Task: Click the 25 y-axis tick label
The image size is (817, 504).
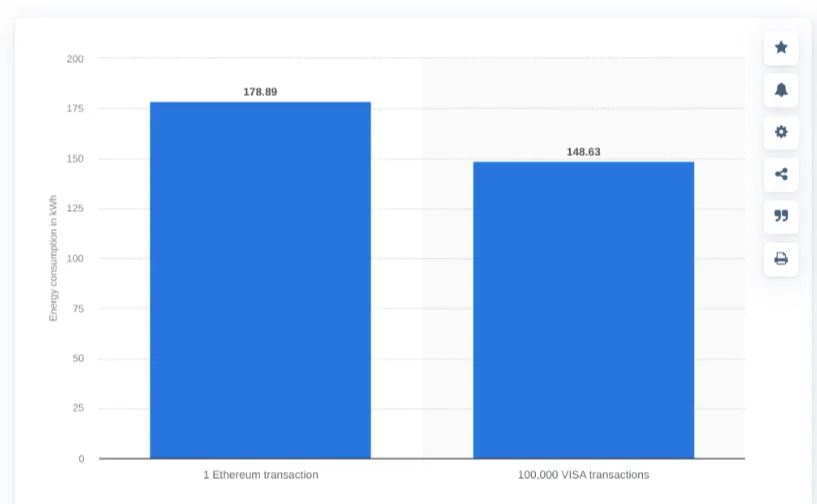Action: pyautogui.click(x=78, y=408)
